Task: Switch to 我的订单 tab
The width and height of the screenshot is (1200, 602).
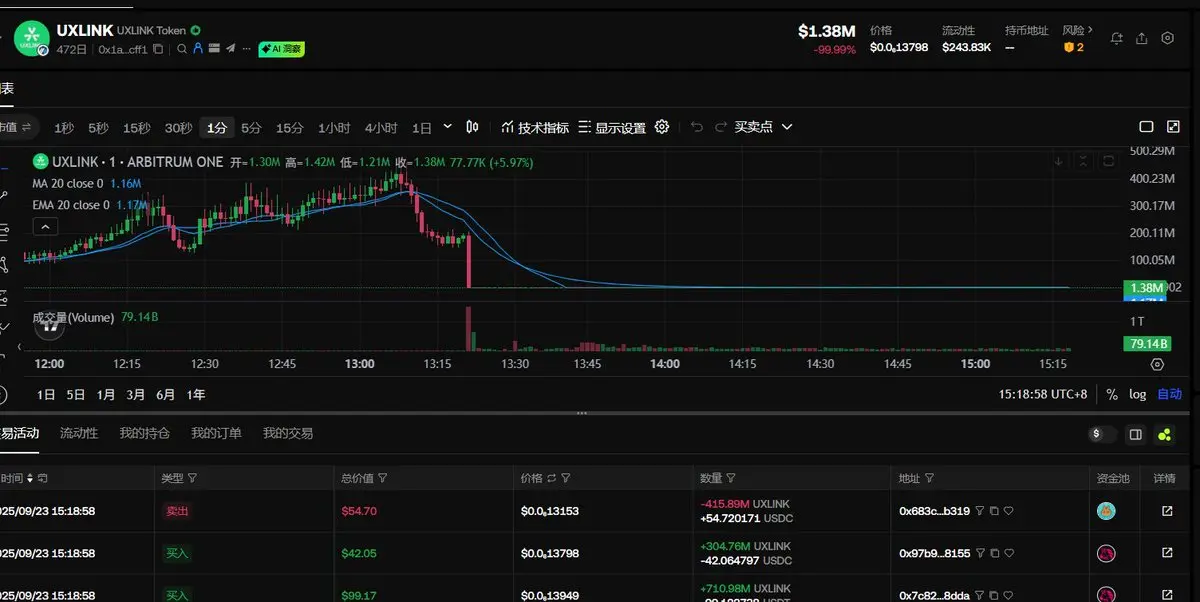Action: click(x=216, y=433)
